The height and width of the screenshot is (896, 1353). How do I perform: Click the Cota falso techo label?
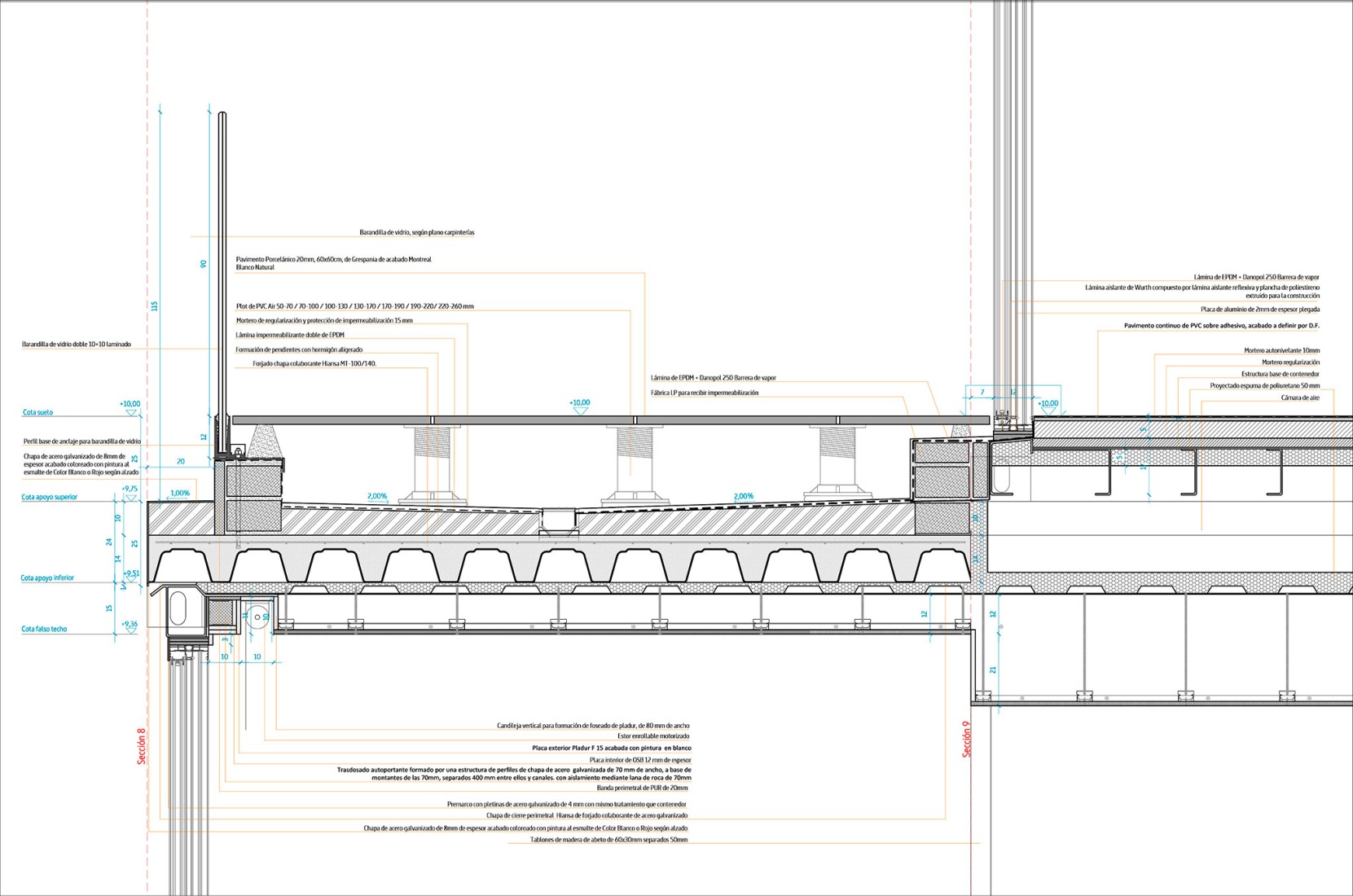(44, 630)
